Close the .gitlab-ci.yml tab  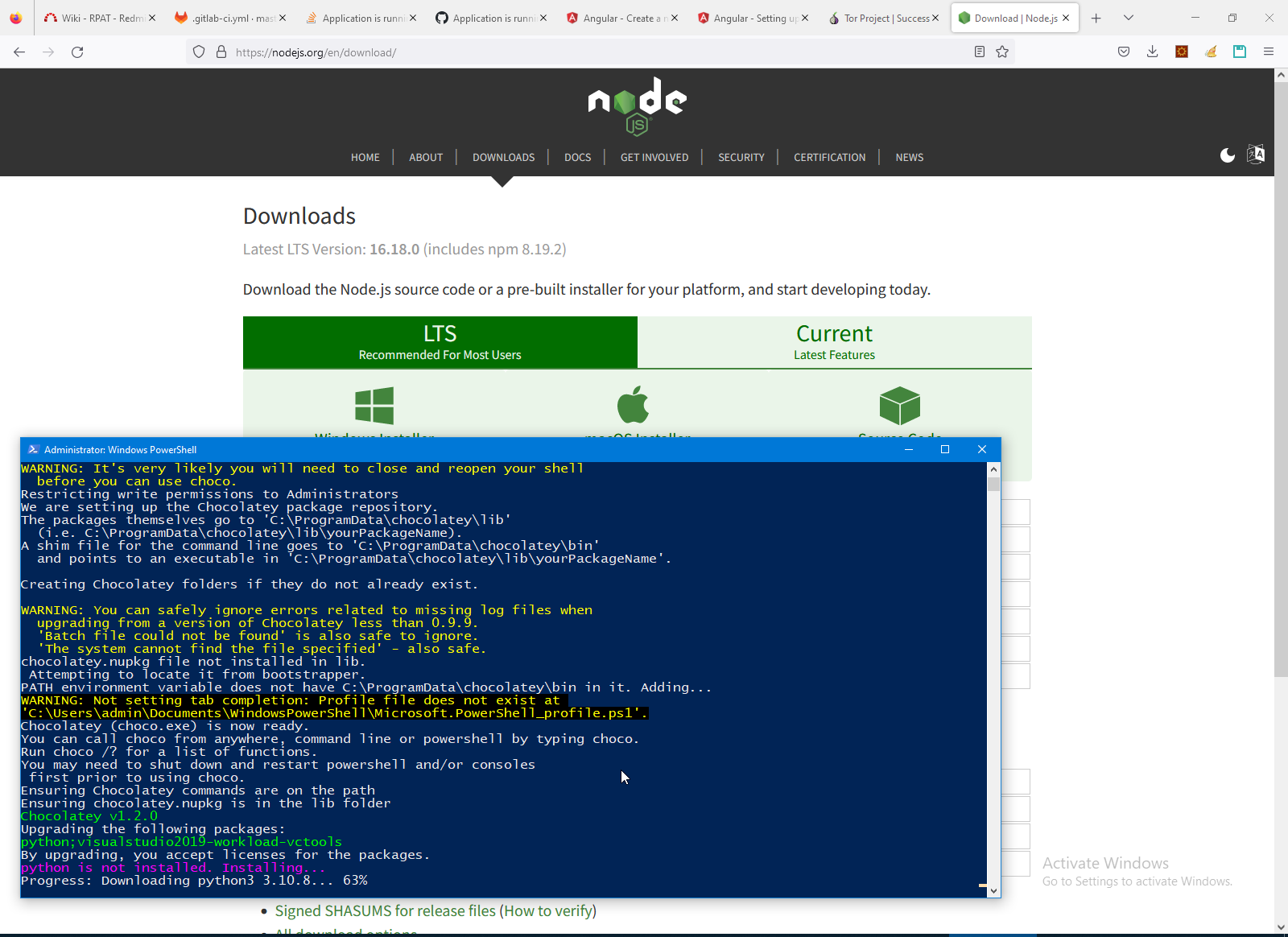pos(283,18)
